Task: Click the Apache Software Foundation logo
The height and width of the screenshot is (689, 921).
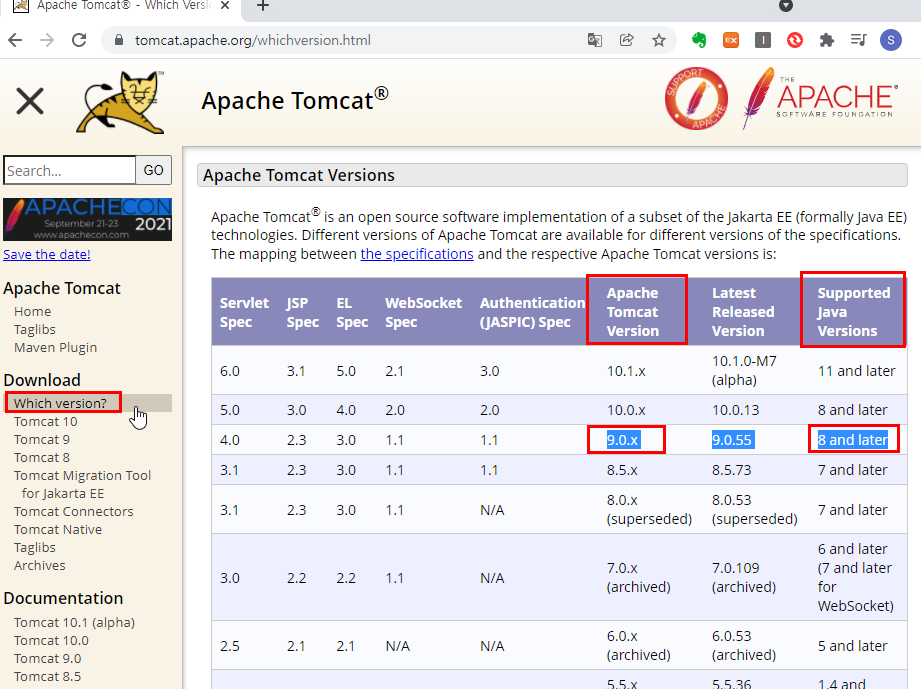Action: [820, 98]
